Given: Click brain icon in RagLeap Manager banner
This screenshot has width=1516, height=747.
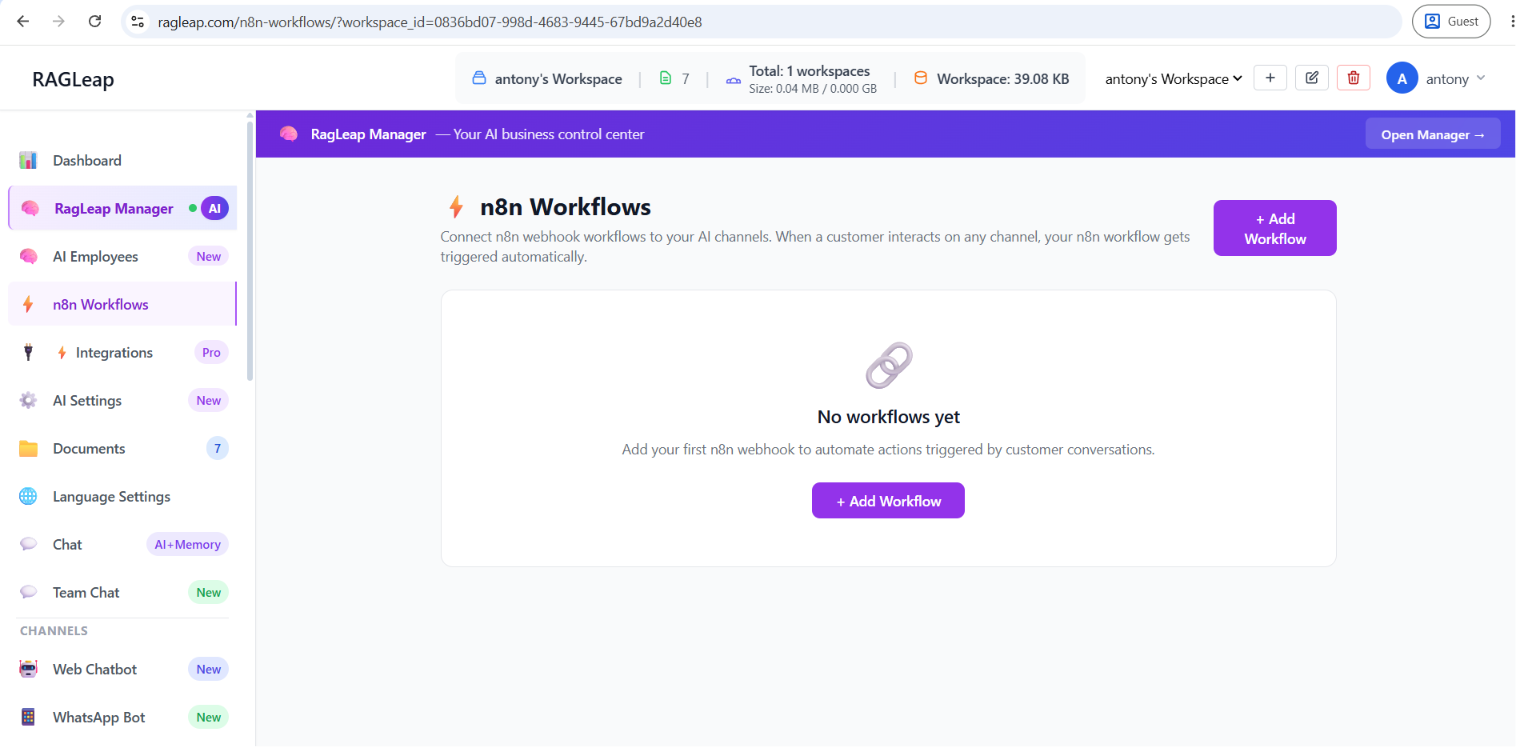Looking at the screenshot, I should coord(289,133).
